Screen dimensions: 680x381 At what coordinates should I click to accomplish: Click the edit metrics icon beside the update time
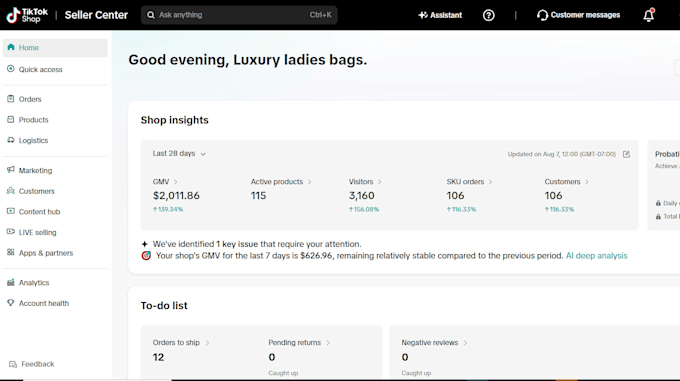coord(626,154)
